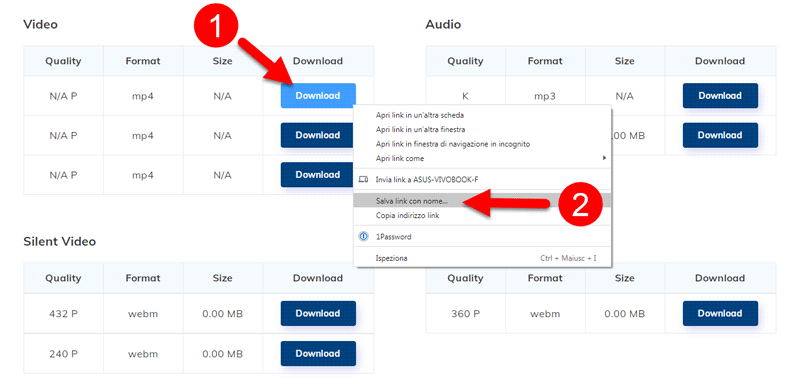Click Download in the Audio row showing MB
This screenshot has width=793, height=384.
coord(720,135)
